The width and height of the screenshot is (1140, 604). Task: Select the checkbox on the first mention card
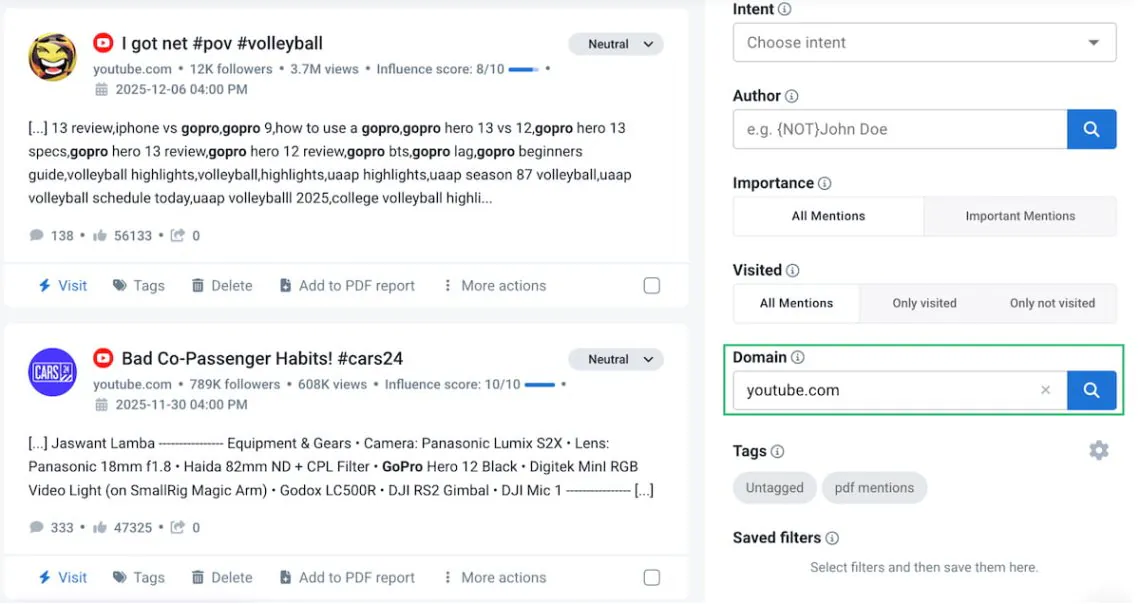point(651,285)
